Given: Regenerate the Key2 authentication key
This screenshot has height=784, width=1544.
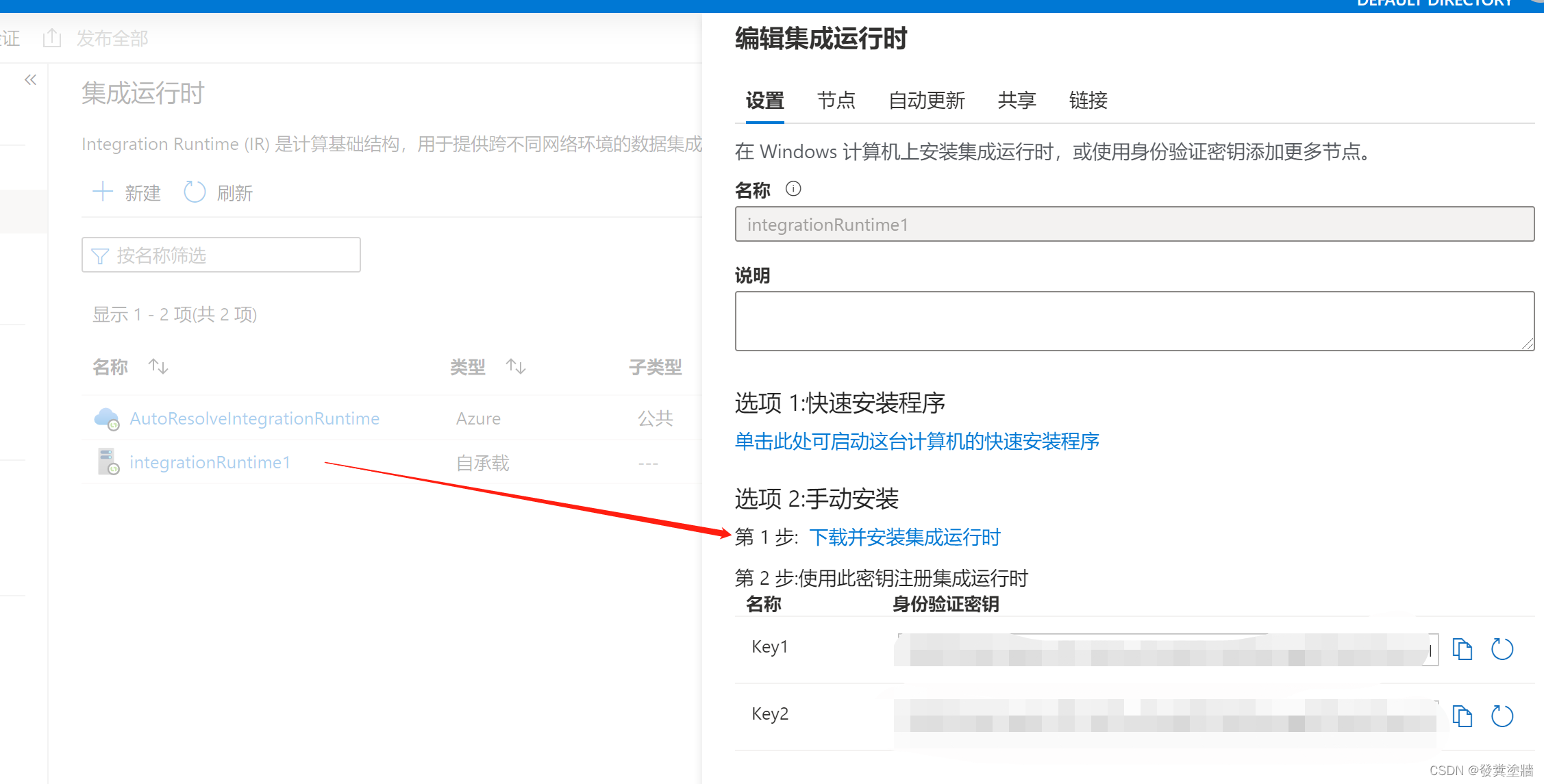Looking at the screenshot, I should tap(1502, 716).
